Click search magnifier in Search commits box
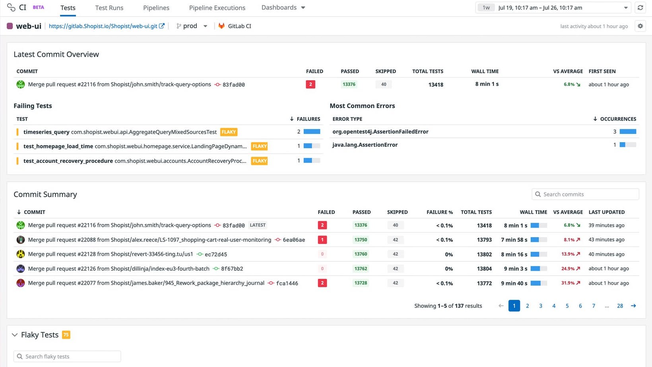Screen dimensions: 652x367 click(x=538, y=194)
